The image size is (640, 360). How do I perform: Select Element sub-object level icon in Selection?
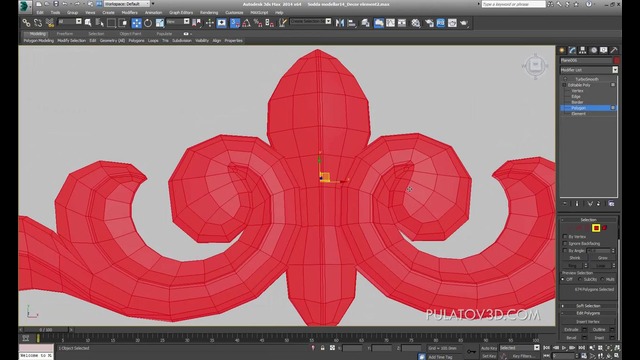pos(604,228)
